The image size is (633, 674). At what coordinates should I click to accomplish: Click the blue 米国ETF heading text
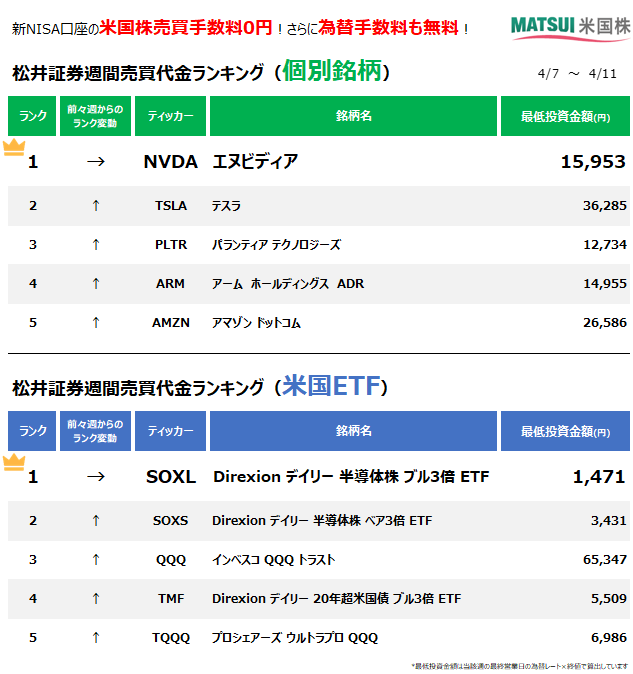[x=332, y=386]
